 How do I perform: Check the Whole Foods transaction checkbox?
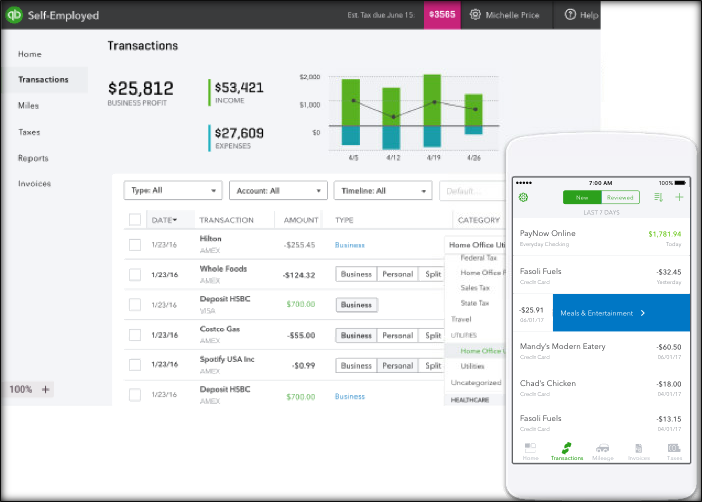click(x=135, y=275)
